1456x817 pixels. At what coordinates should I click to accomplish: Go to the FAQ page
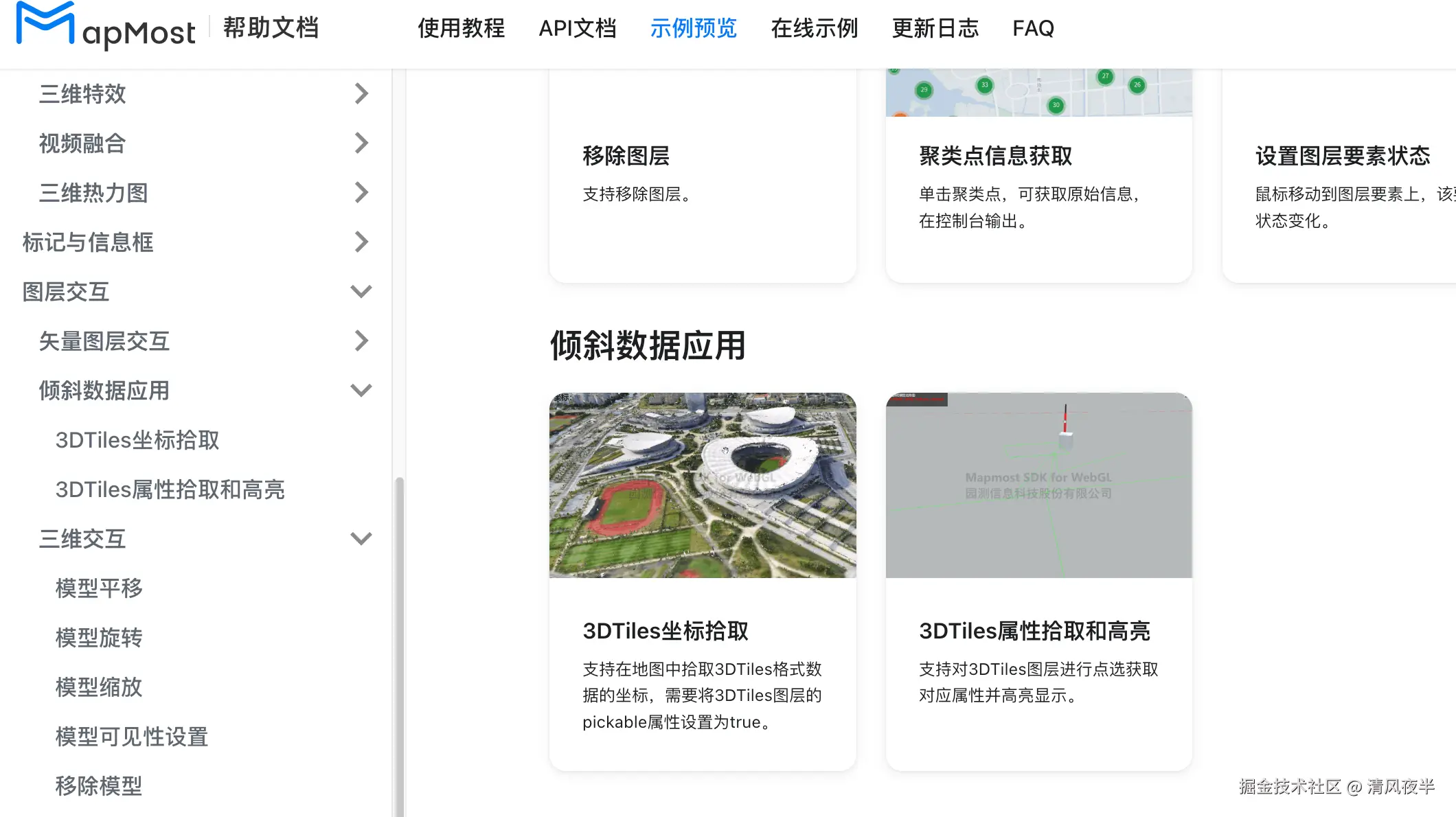(1033, 28)
